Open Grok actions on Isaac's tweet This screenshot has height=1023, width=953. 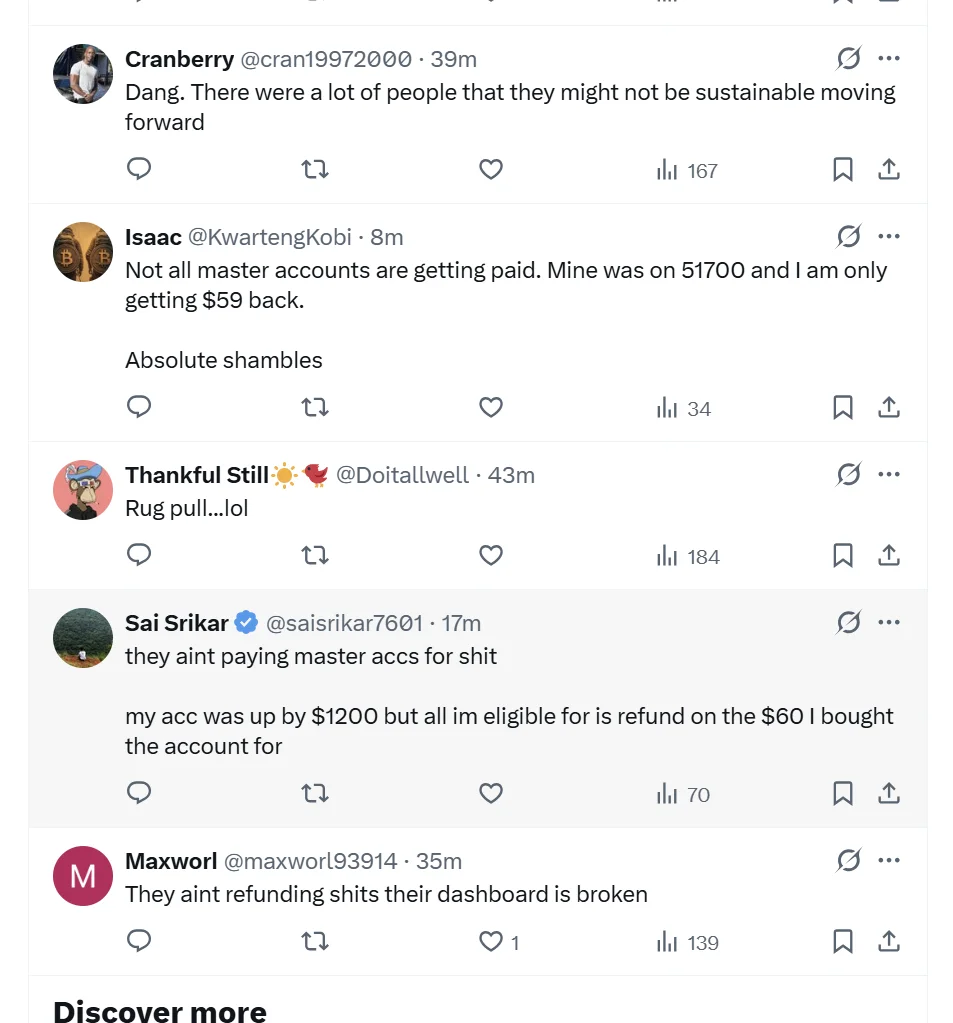847,236
